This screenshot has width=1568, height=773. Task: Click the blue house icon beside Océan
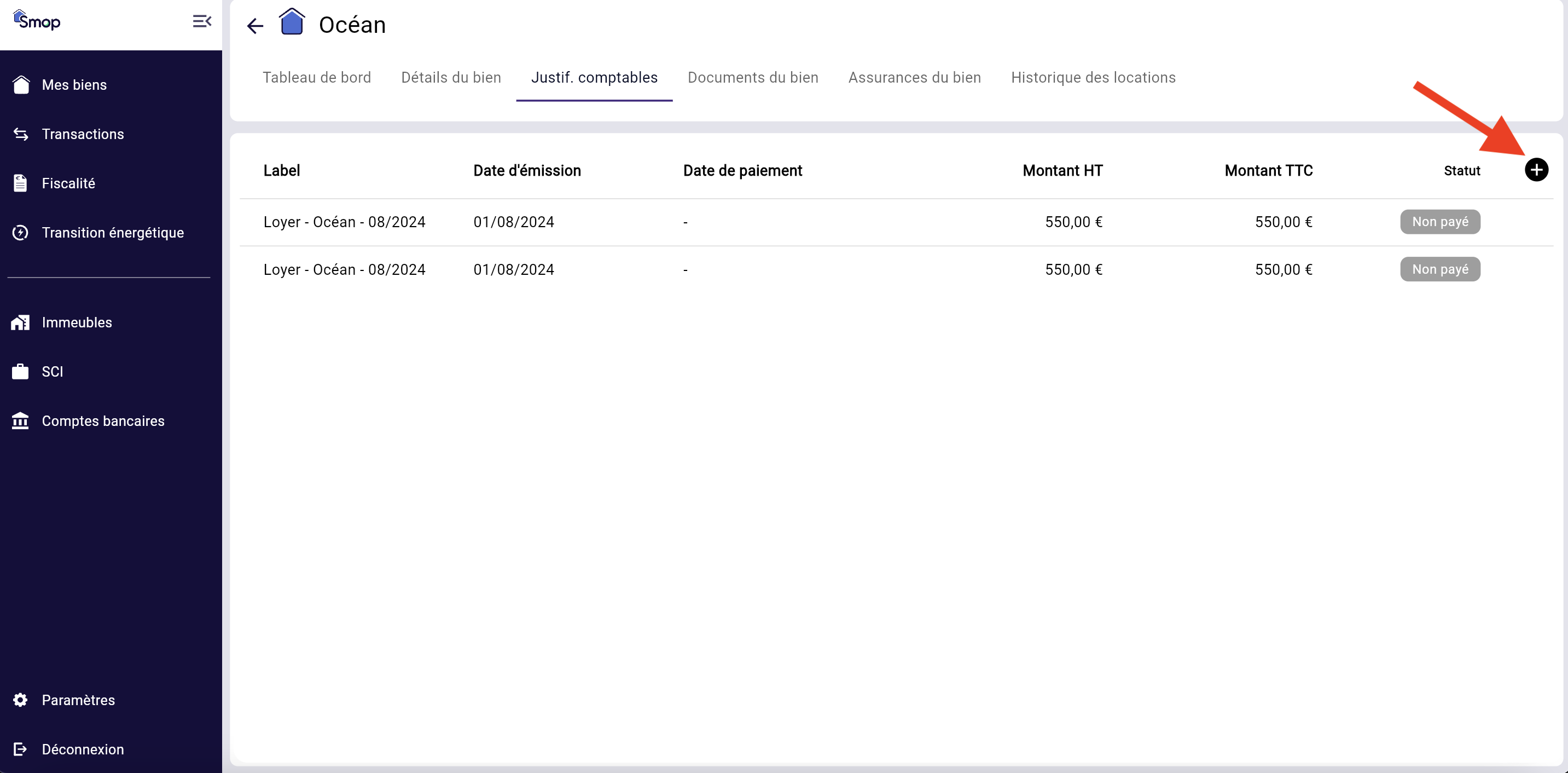pyautogui.click(x=292, y=22)
